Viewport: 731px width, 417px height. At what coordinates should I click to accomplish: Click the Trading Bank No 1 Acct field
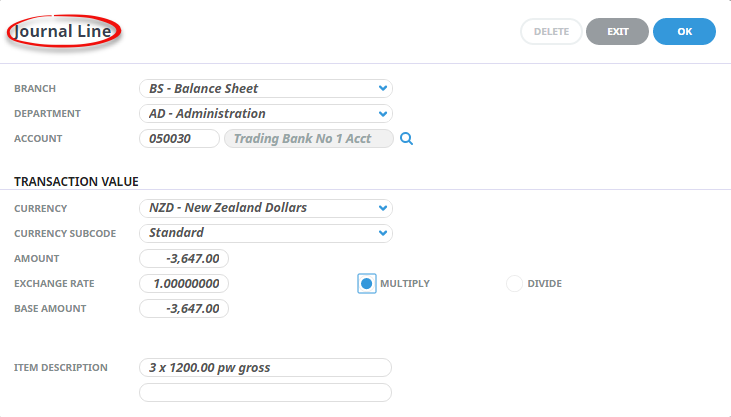pos(309,139)
